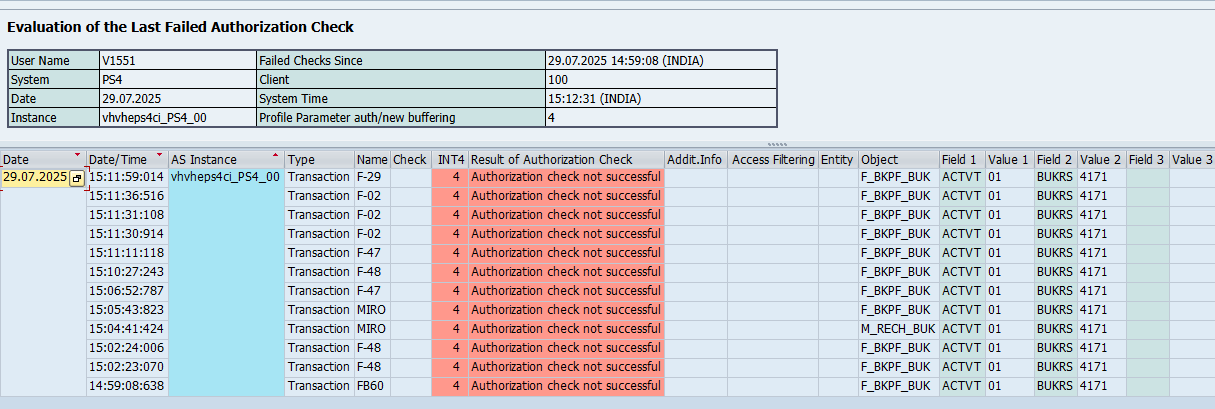Click descending sort arrow in Date header
This screenshot has width=1215, height=409.
coord(78,156)
